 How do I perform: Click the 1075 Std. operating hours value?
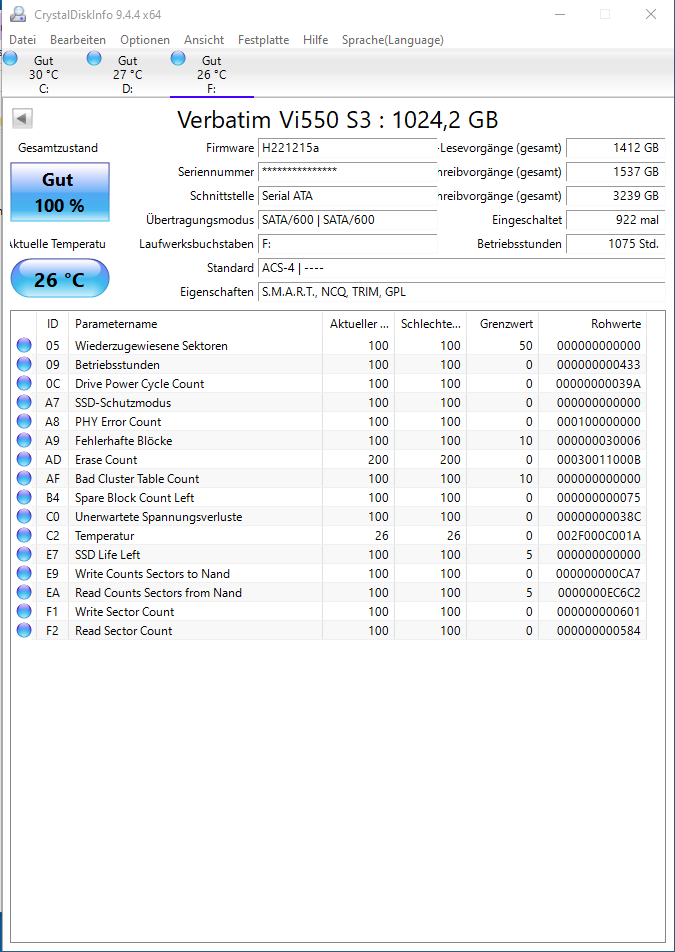[616, 244]
